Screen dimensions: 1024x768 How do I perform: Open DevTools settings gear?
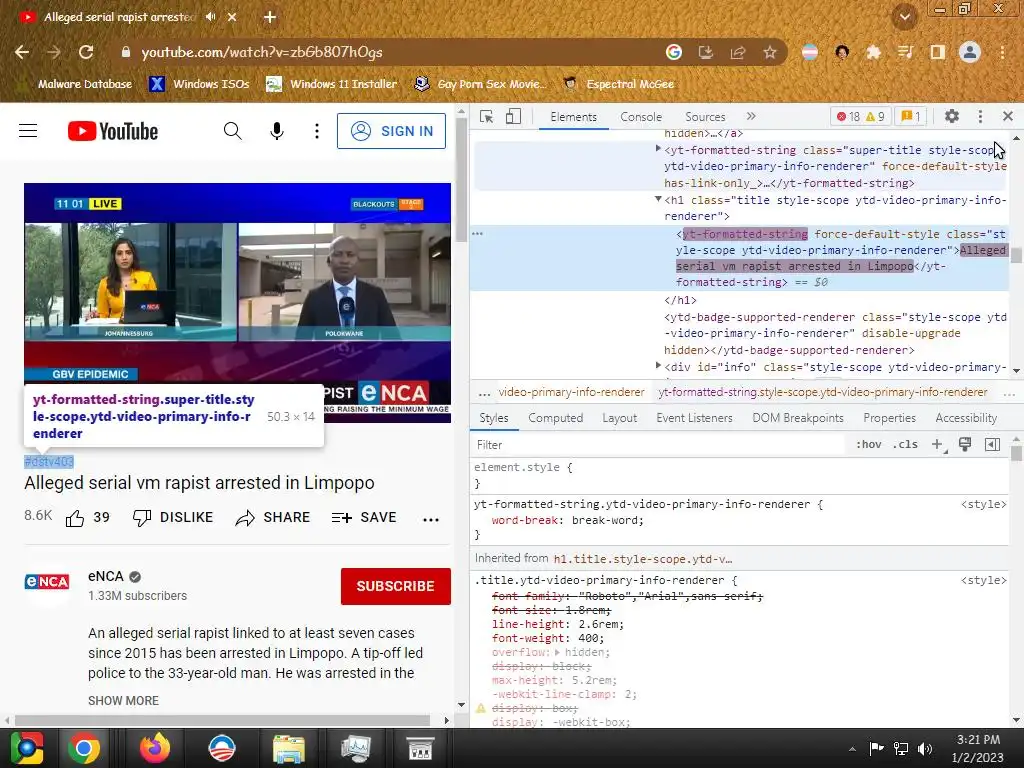pos(952,116)
